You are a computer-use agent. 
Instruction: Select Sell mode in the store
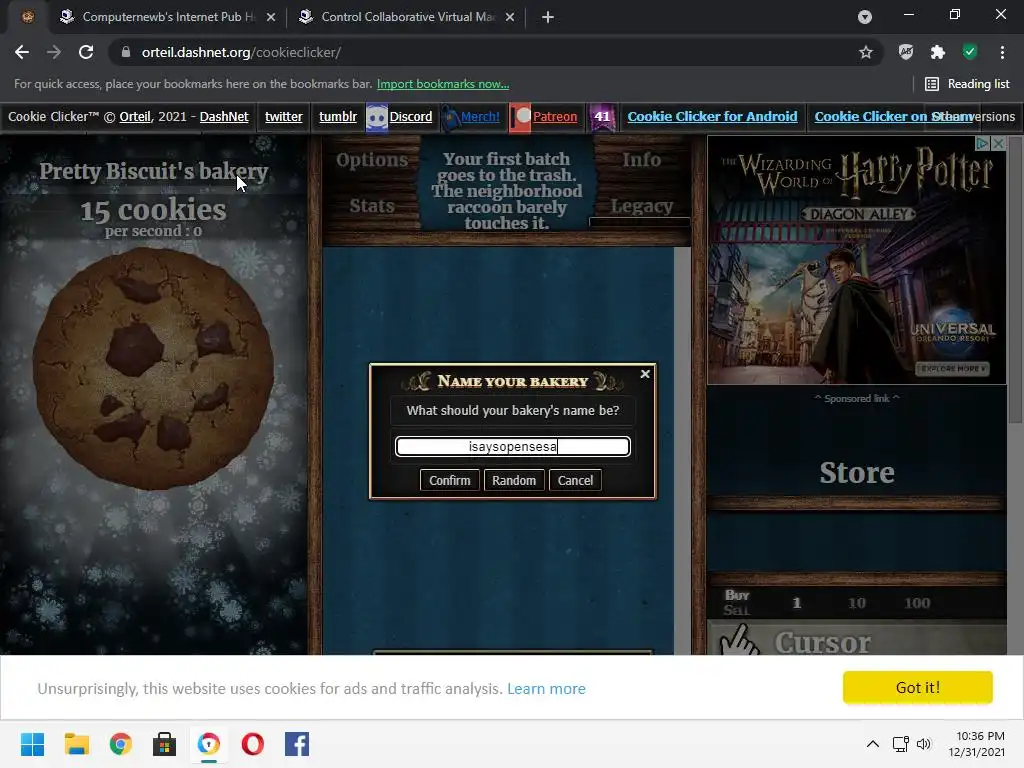(737, 610)
